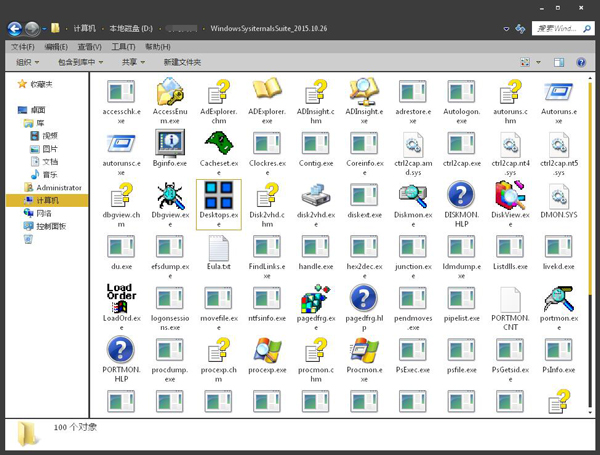Select the procexp.exe icon
This screenshot has width=600, height=455.
(267, 350)
